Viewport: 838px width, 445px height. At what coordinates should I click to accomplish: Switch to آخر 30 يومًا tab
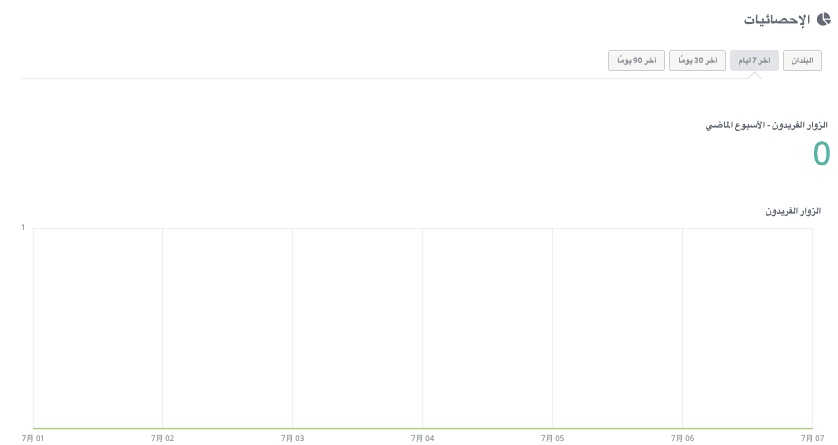[697, 60]
